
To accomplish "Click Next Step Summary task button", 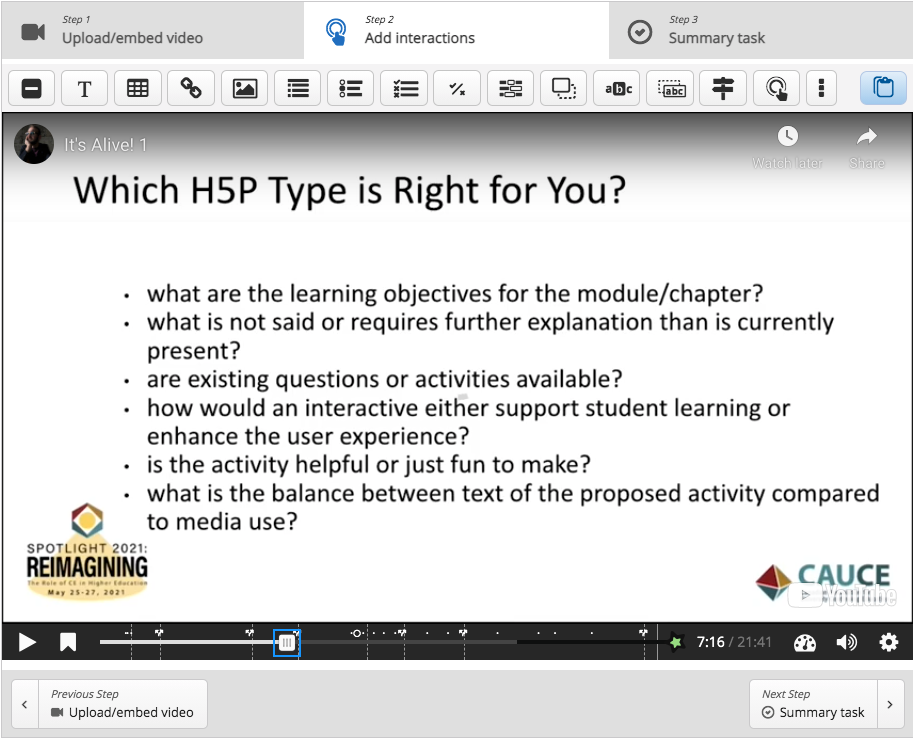I will point(826,704).
